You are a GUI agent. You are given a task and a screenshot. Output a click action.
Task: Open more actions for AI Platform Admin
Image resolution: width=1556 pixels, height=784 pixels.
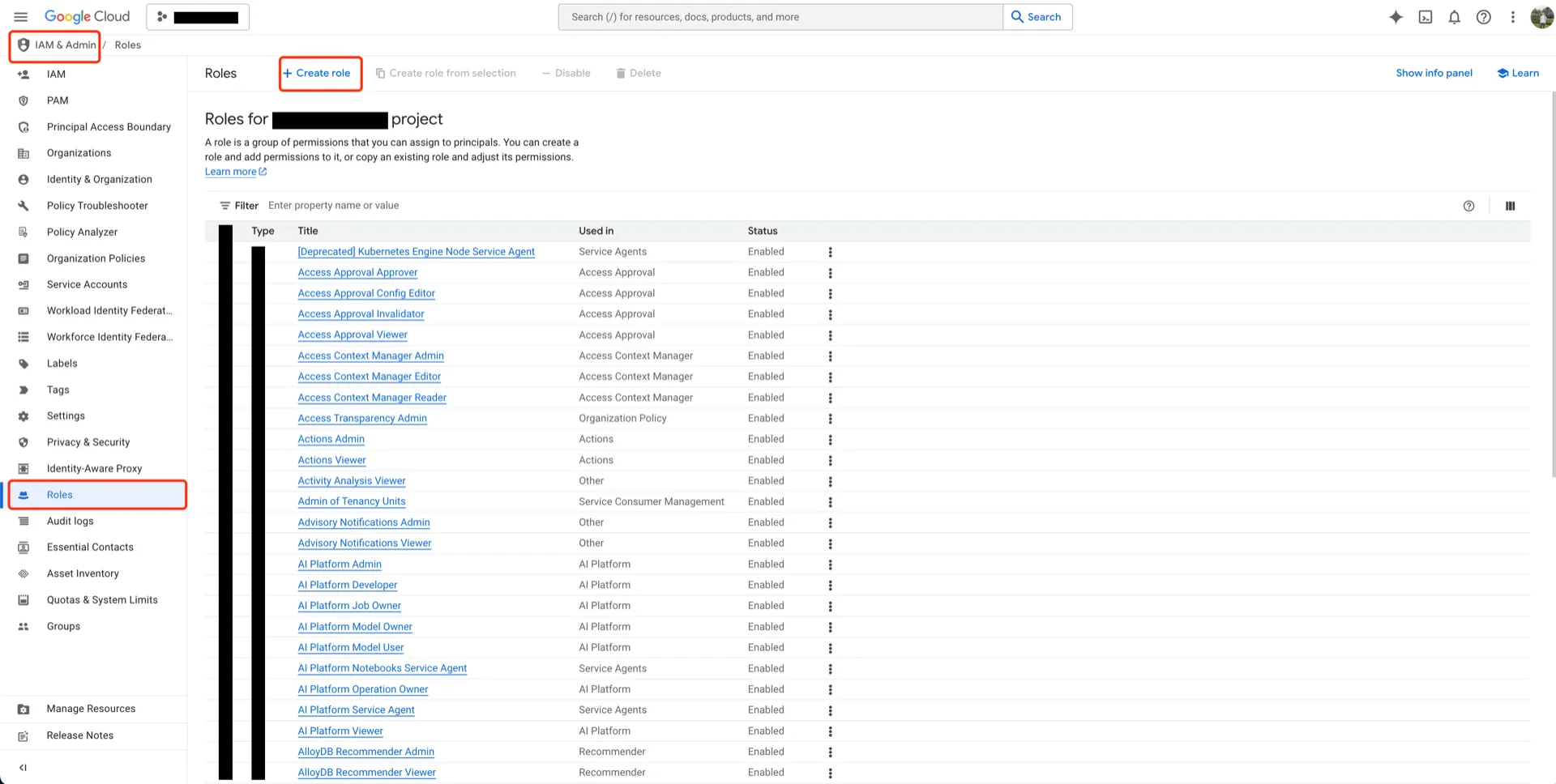[831, 565]
